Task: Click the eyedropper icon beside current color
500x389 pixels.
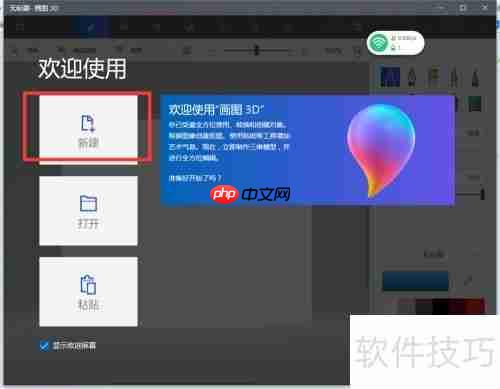Action: click(468, 281)
